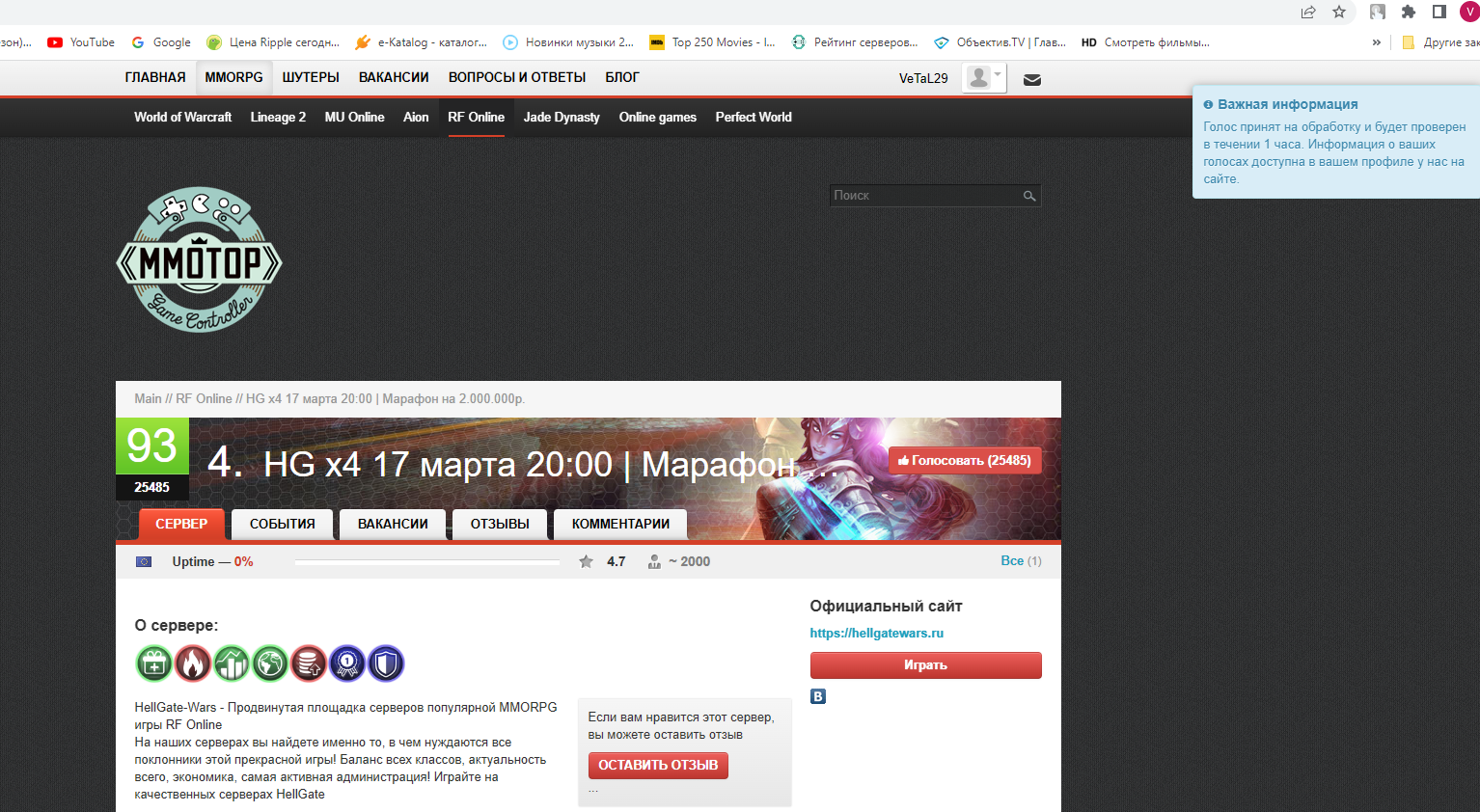Click the Uptime progress bar
The width and height of the screenshot is (1480, 812).
click(x=427, y=562)
